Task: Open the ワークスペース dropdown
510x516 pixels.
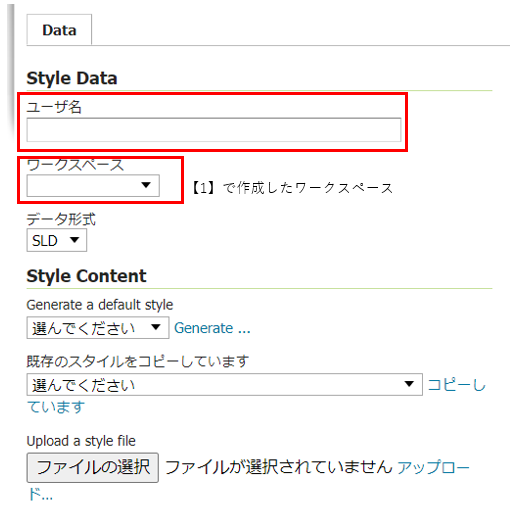Action: pos(93,185)
